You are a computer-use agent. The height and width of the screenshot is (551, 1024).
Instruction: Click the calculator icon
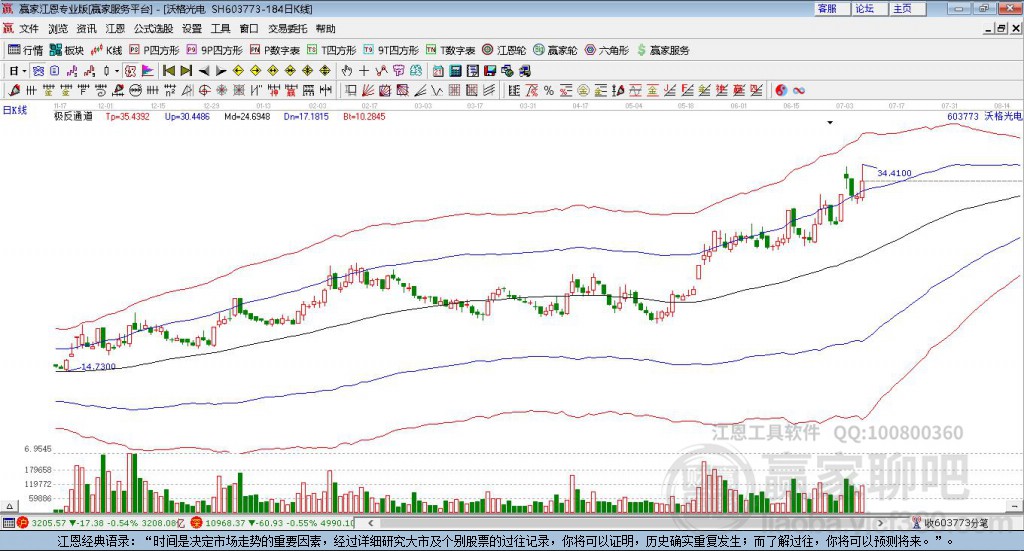pyautogui.click(x=456, y=71)
